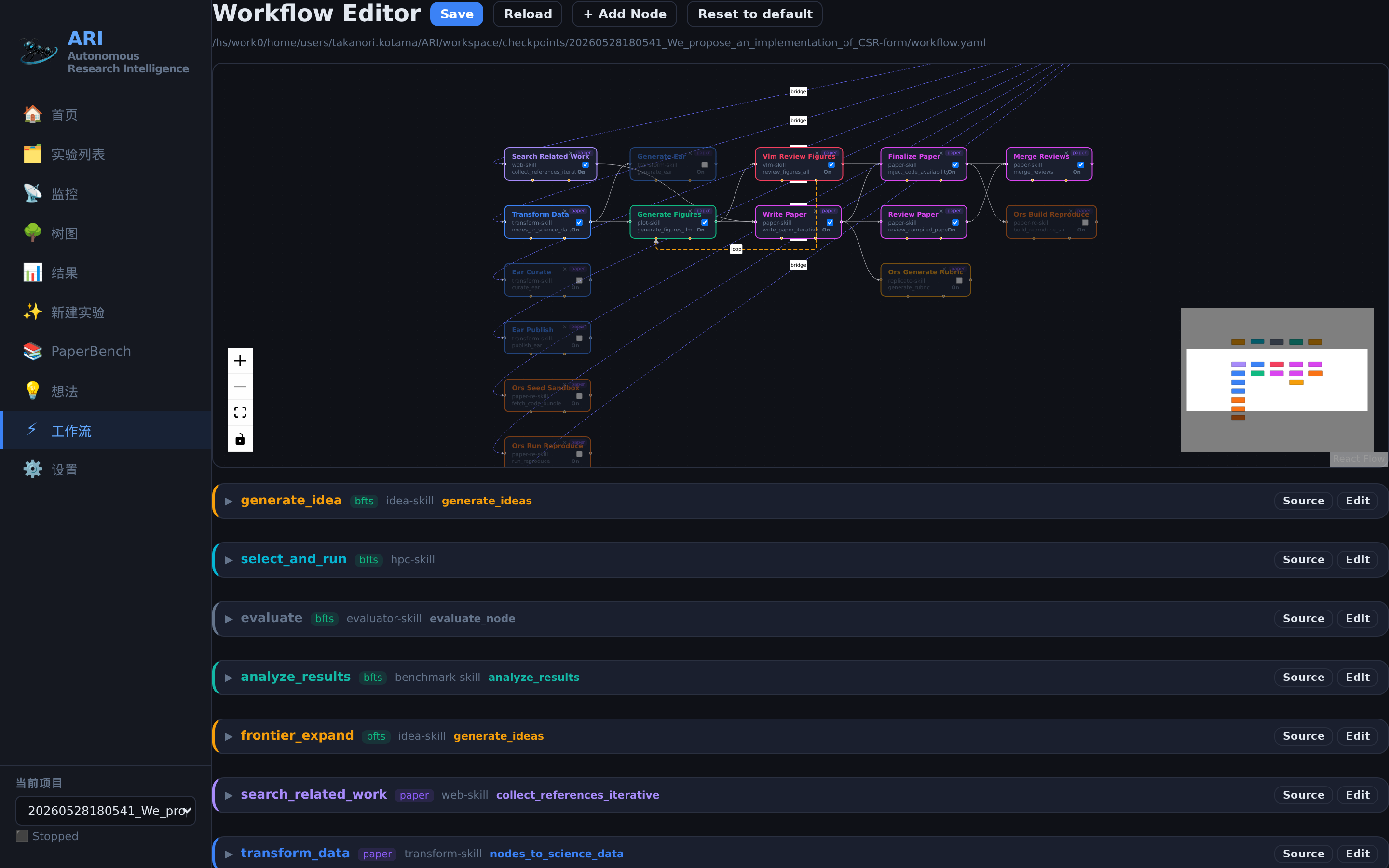The image size is (1389, 868).
Task: Select the workflow page 工作流
Action: [x=106, y=431]
